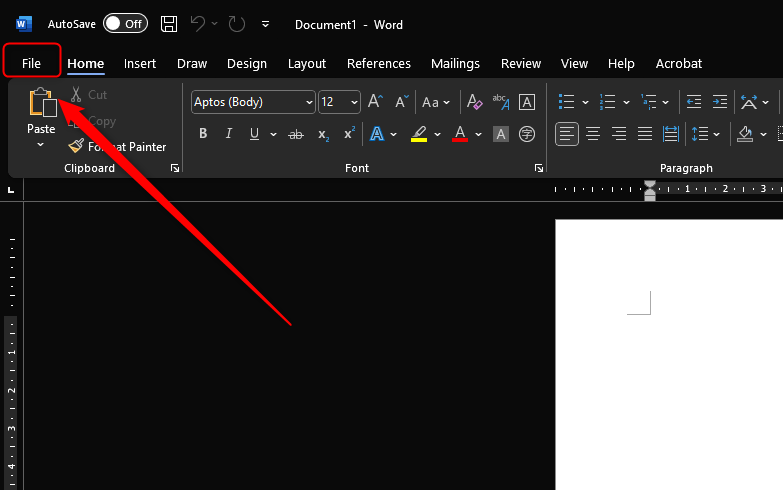783x490 pixels.
Task: Switch to the Draw tab
Action: (192, 63)
